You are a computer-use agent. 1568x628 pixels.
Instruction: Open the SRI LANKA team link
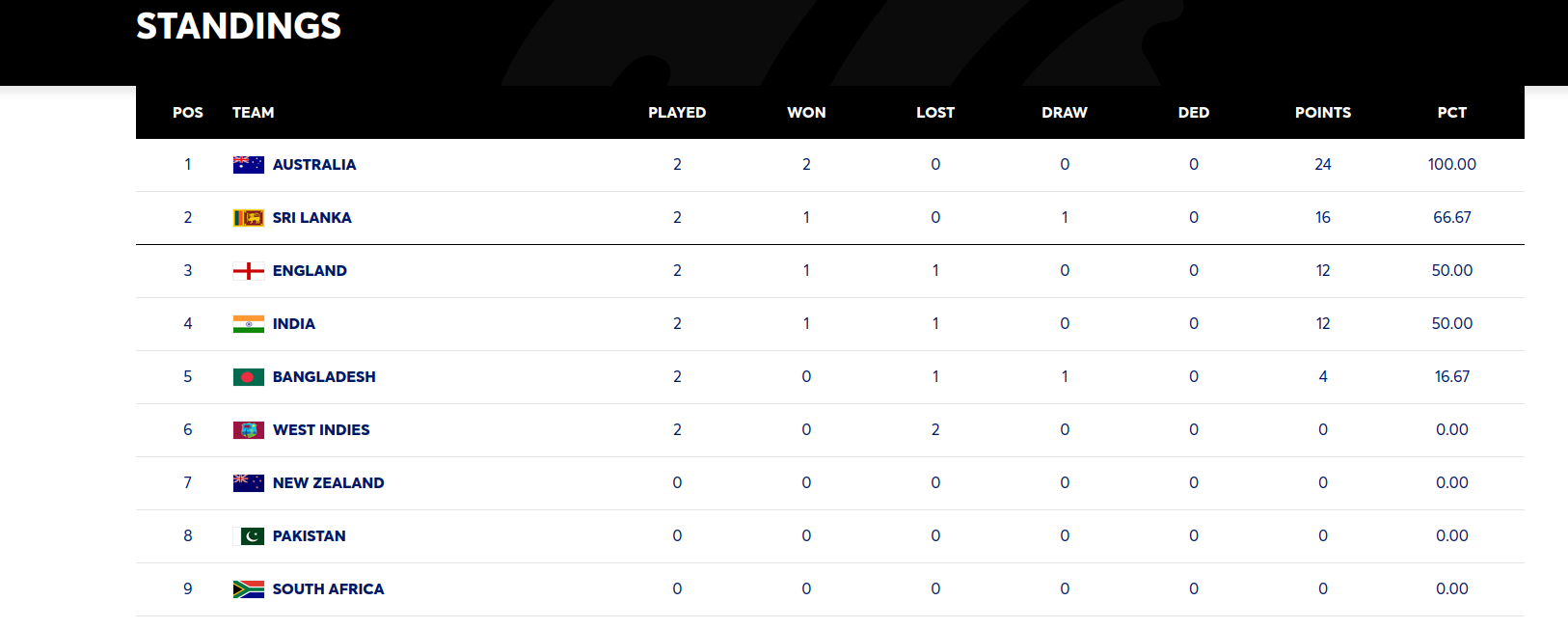tap(311, 218)
